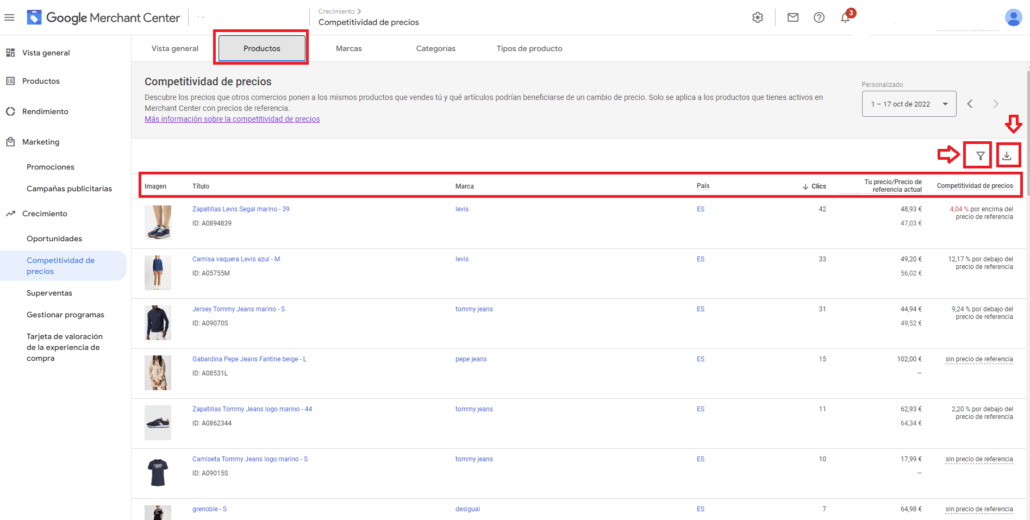Image resolution: width=1030 pixels, height=520 pixels.
Task: Open the notifications bell
Action: (845, 18)
